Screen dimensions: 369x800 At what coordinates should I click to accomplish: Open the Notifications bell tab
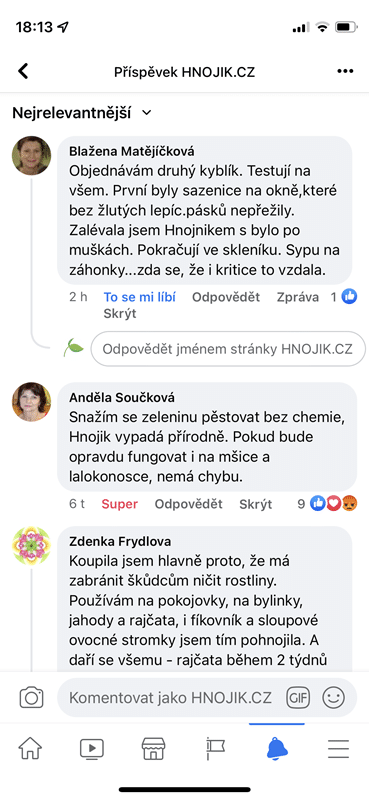277,748
